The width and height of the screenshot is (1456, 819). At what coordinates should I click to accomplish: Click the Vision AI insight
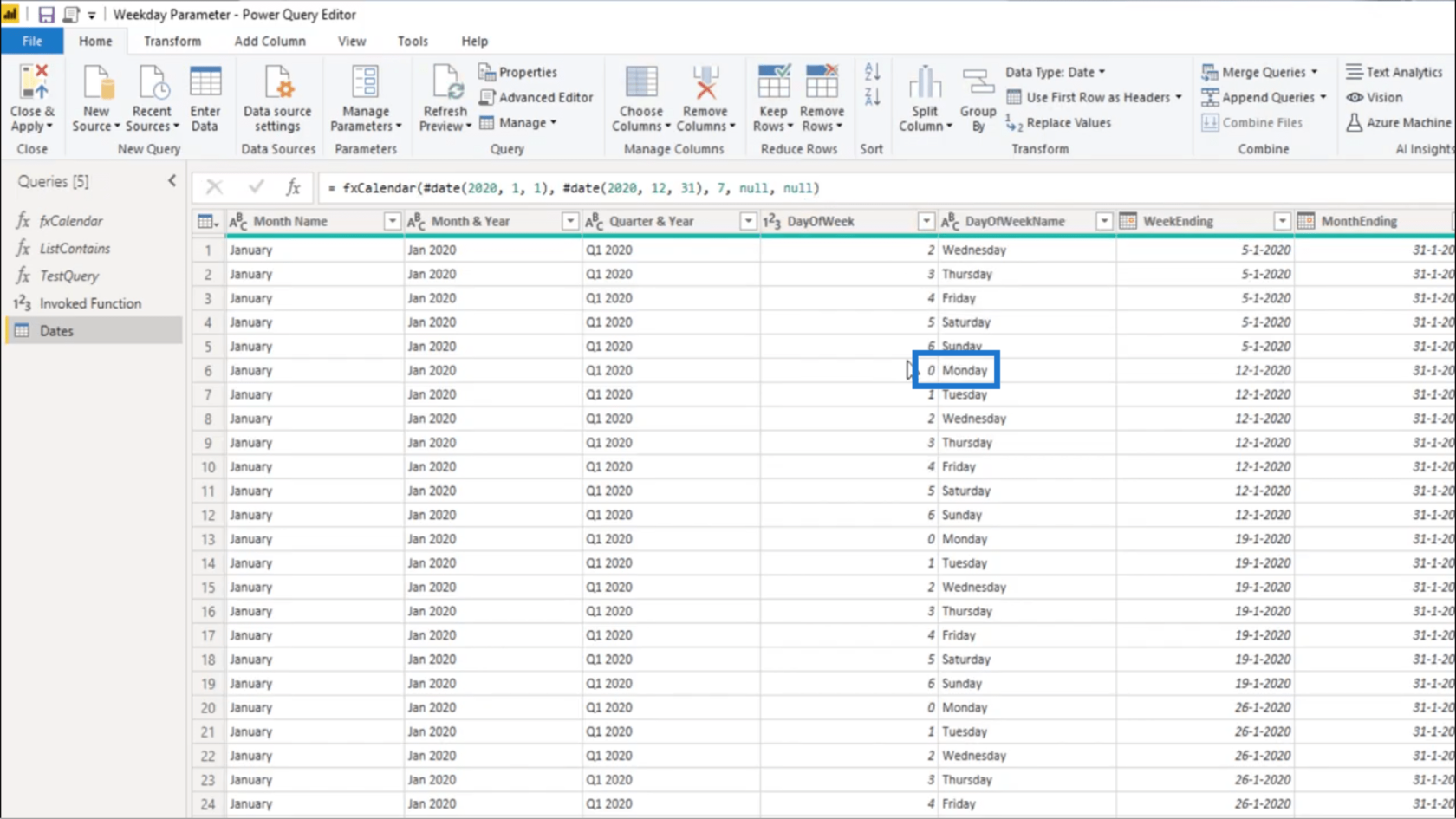[1375, 97]
